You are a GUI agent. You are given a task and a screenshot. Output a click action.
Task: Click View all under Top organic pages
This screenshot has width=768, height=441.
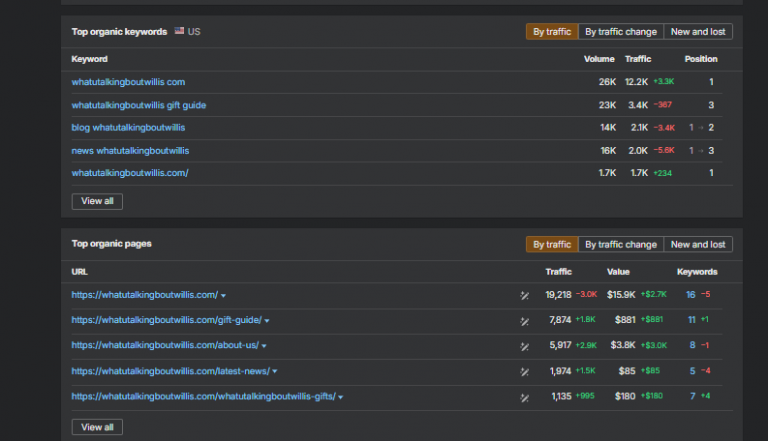[97, 427]
